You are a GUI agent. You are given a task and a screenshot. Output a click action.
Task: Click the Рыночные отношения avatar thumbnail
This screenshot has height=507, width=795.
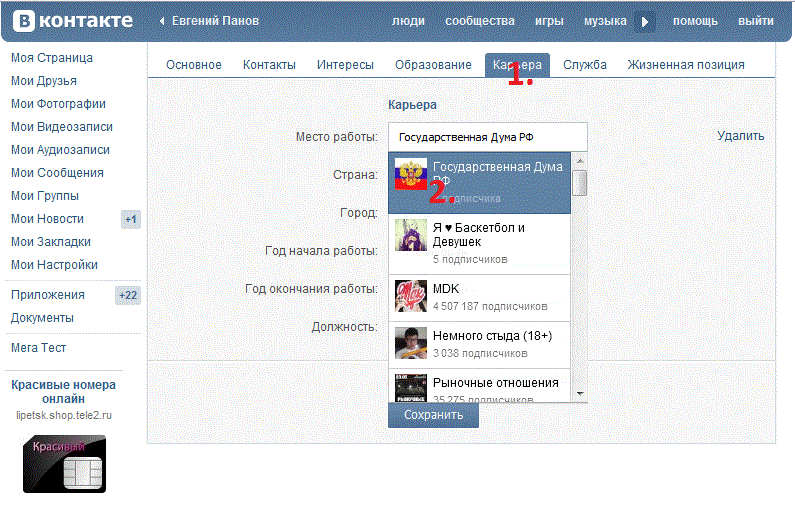tap(411, 388)
